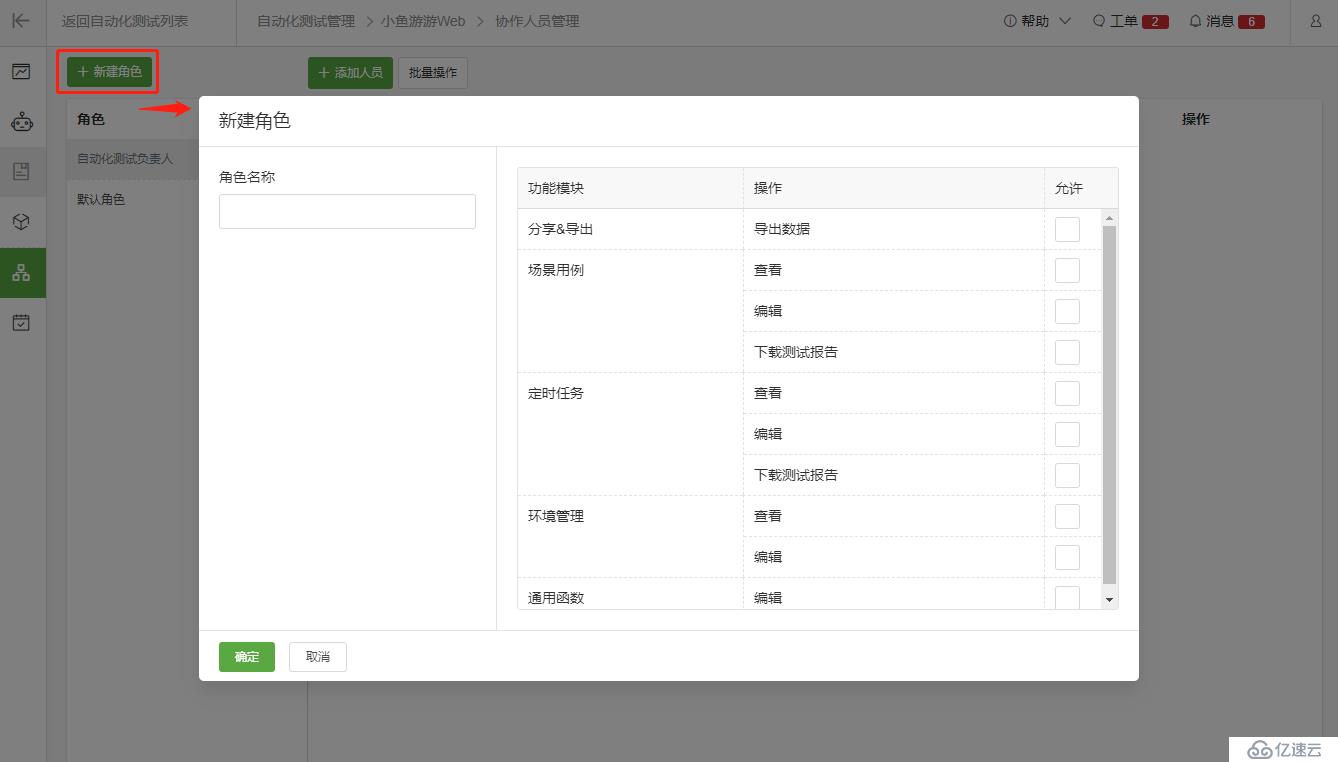This screenshot has width=1338, height=762.
Task: Click the 确定 confirm button
Action: pos(247,657)
